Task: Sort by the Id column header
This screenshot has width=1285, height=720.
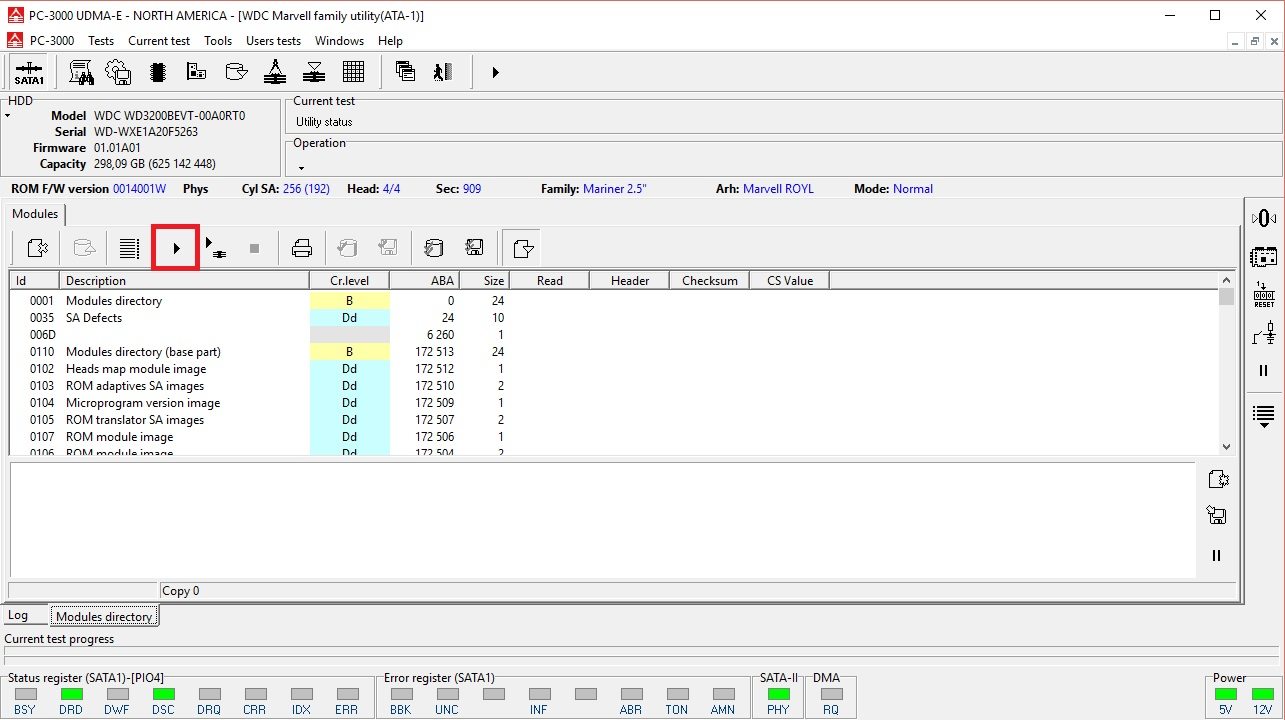Action: (x=35, y=281)
